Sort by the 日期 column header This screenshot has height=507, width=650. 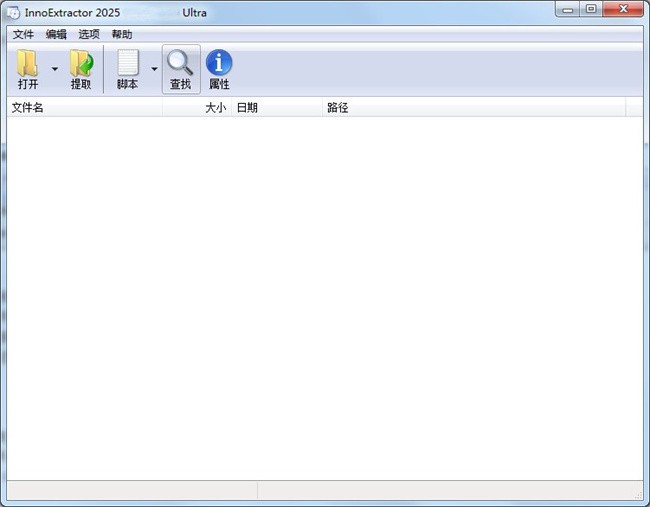click(x=277, y=108)
